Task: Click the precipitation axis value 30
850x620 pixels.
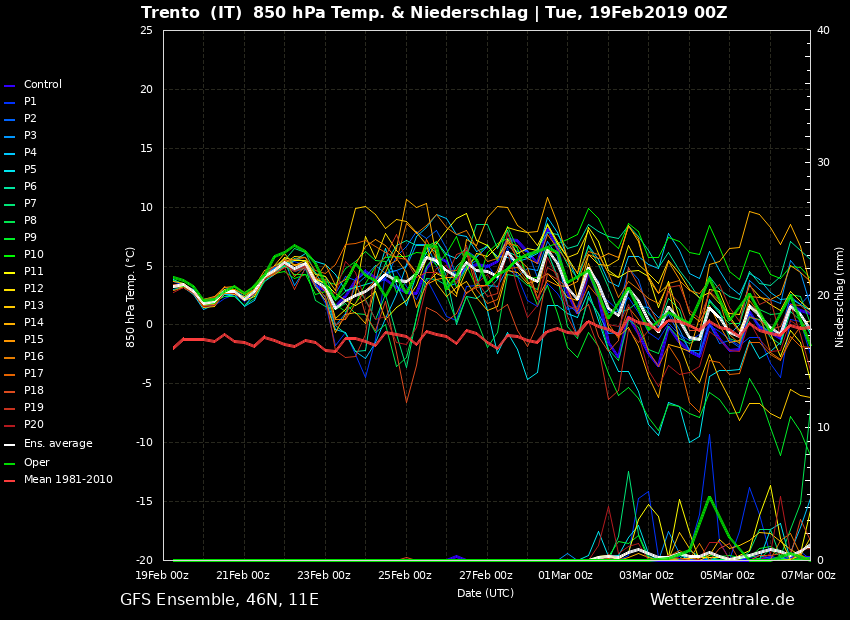Action: tap(823, 163)
